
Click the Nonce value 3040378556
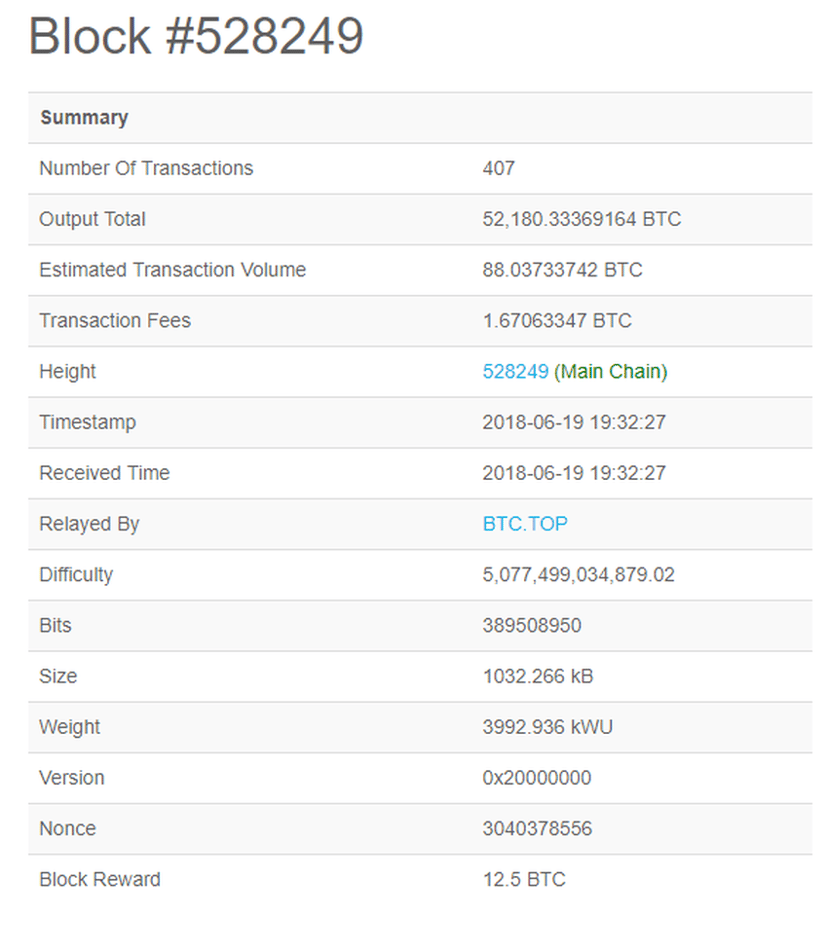[537, 829]
